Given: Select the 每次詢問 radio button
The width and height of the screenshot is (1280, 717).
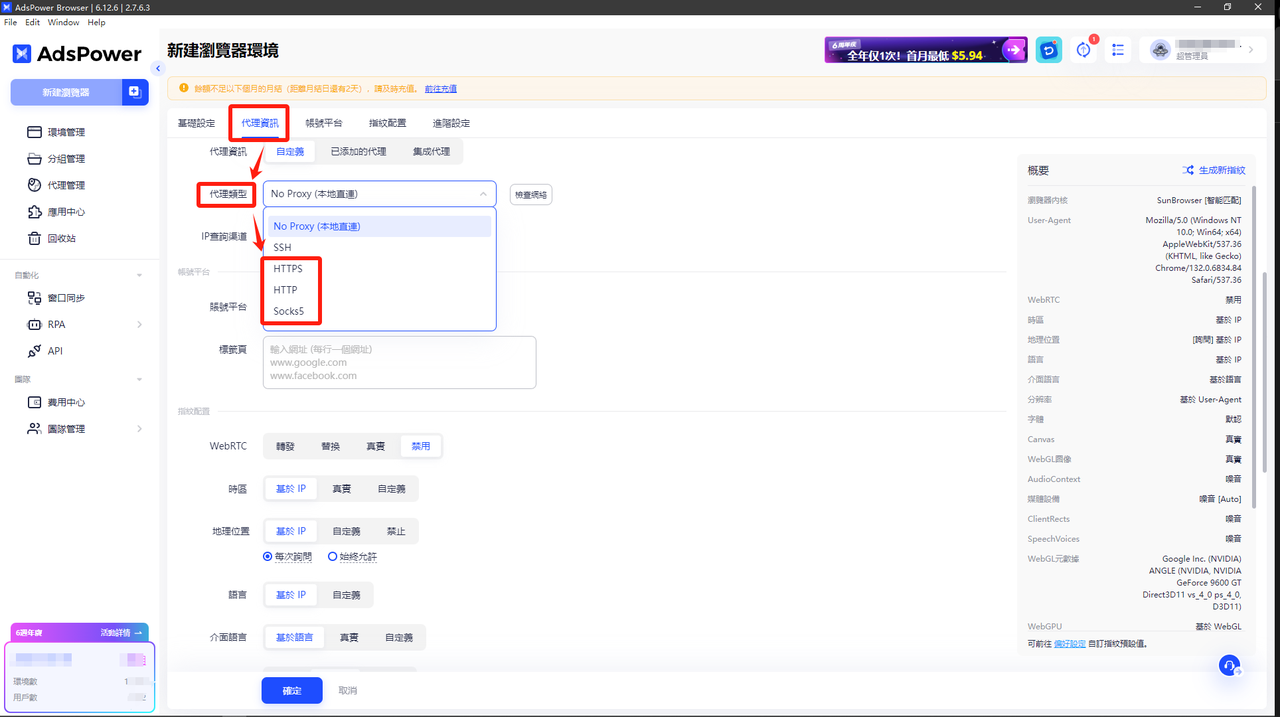Looking at the screenshot, I should (268, 556).
